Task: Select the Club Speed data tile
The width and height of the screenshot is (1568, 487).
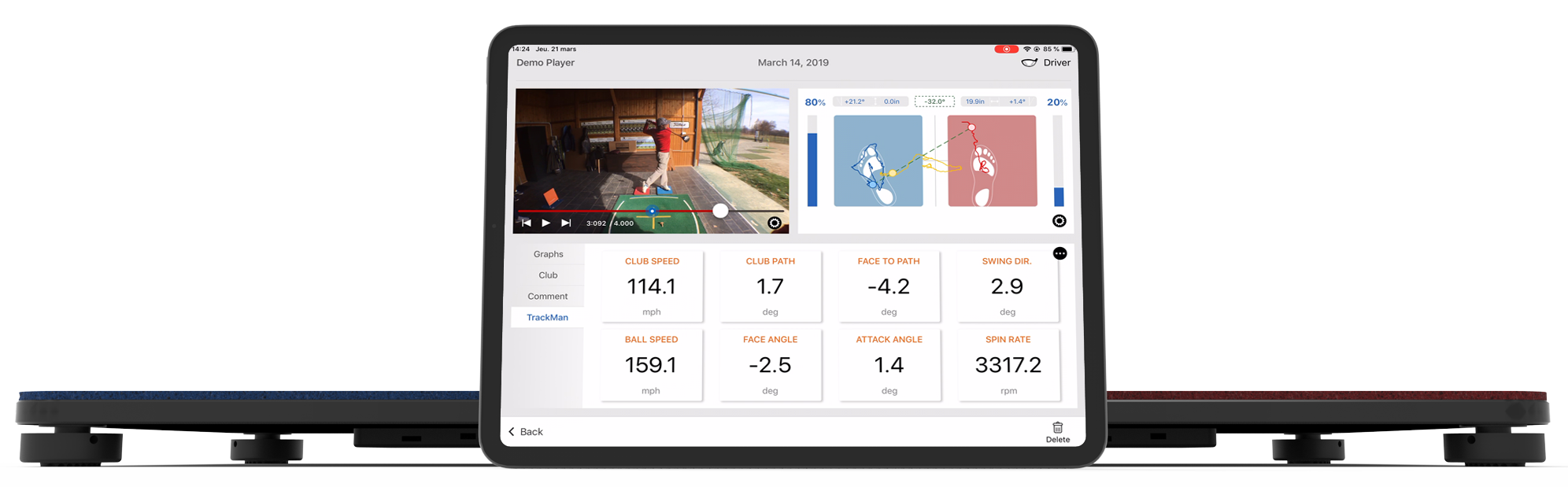Action: [x=652, y=286]
